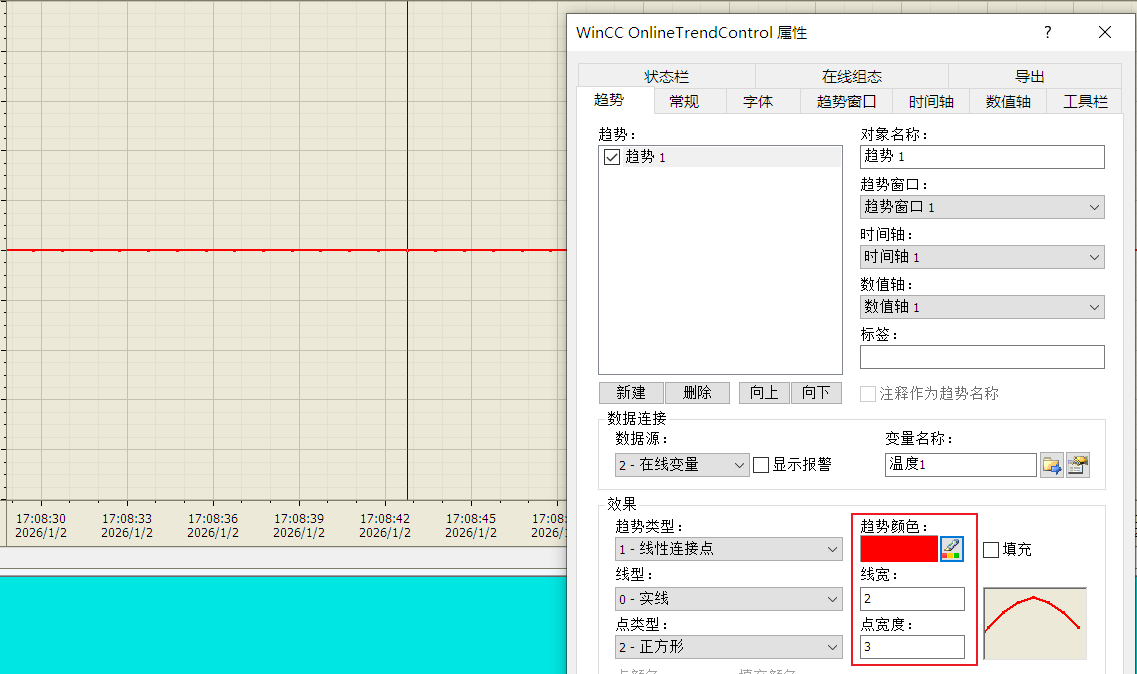Switch to the 状态栏 tab
The height and width of the screenshot is (674, 1137).
[x=666, y=76]
